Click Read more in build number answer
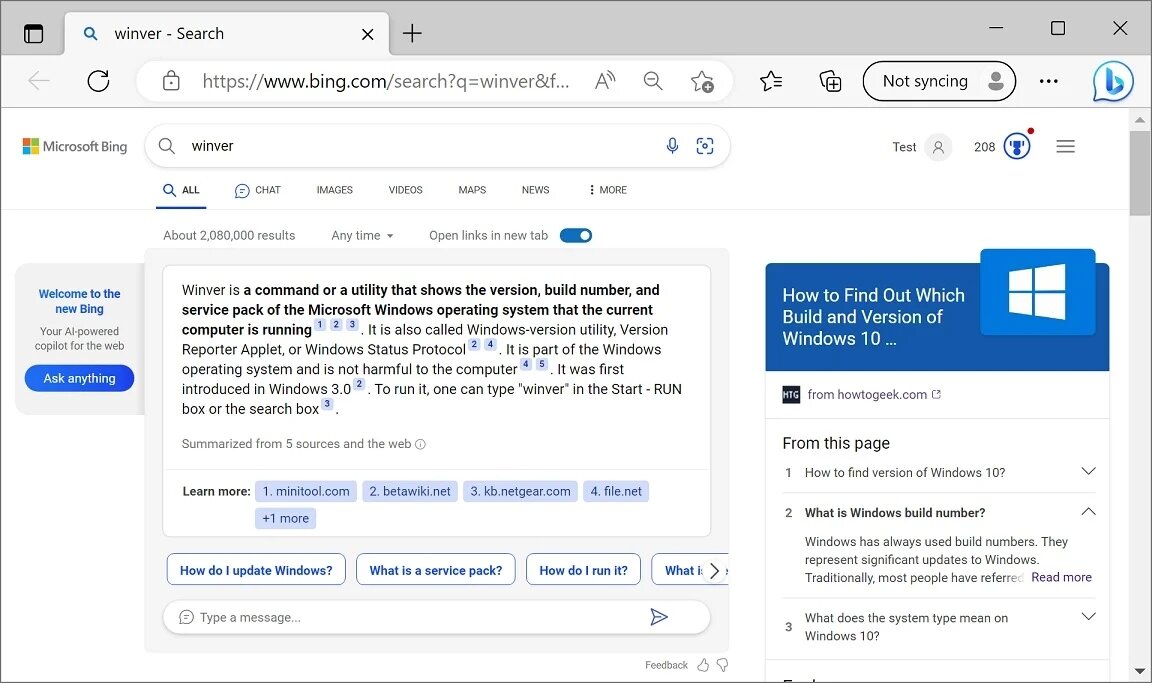Viewport: 1152px width, 683px height. coord(1061,578)
